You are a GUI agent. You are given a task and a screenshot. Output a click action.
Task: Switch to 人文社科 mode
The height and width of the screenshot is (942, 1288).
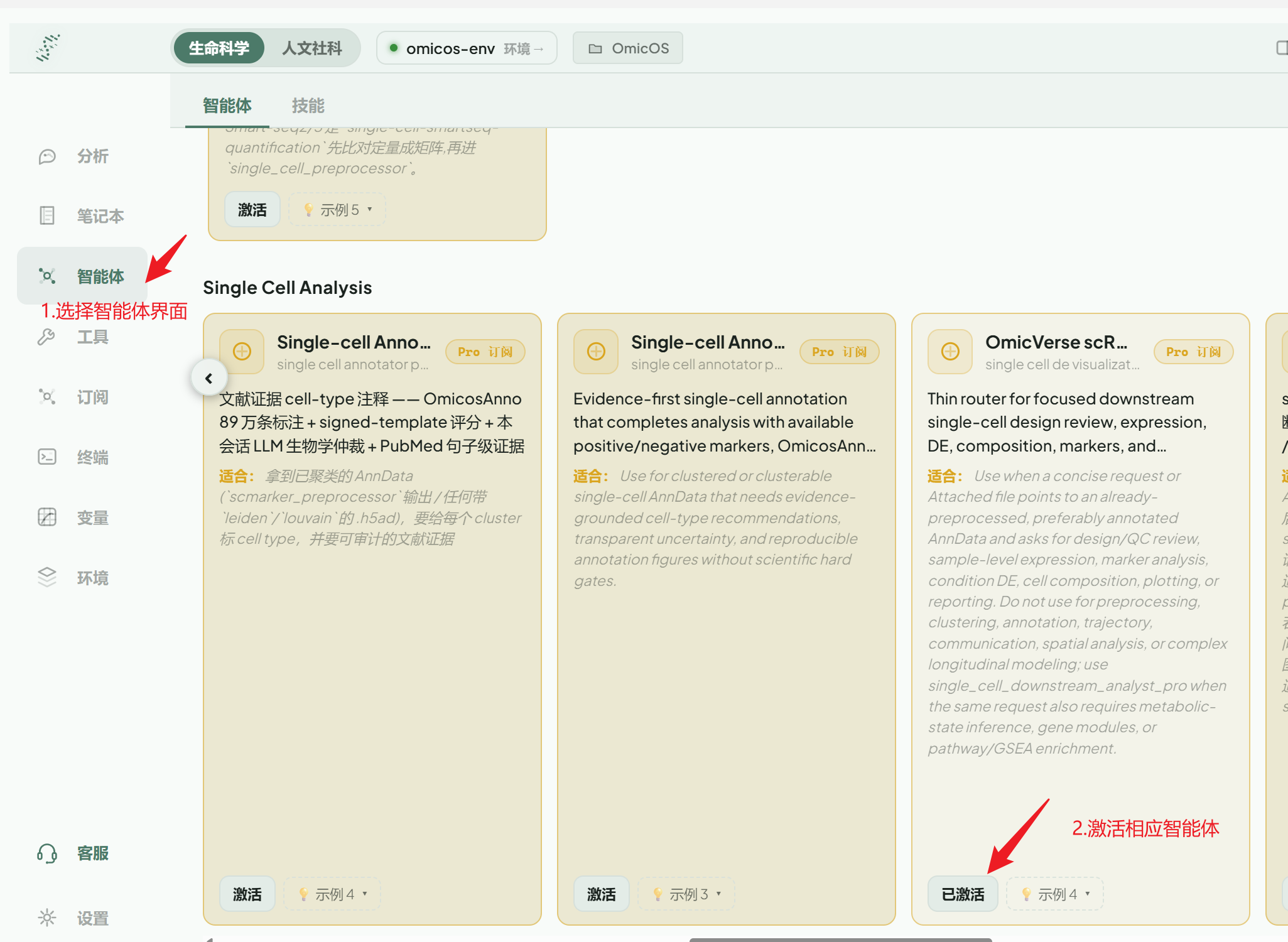[311, 48]
